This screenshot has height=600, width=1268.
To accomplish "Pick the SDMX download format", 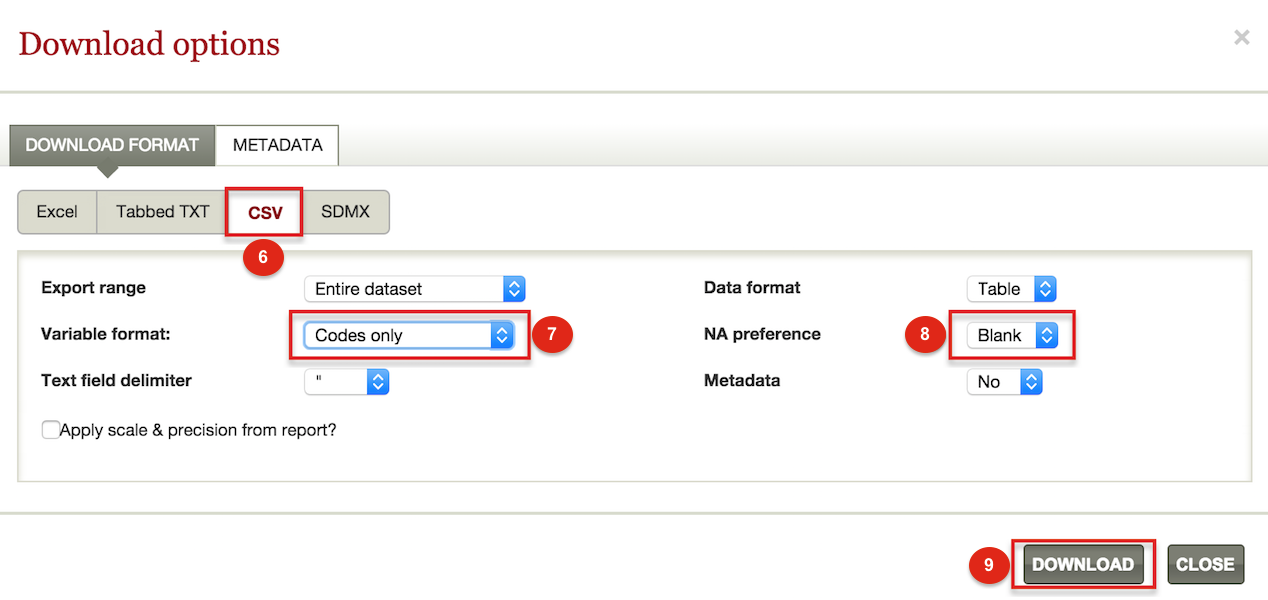I will (x=345, y=212).
